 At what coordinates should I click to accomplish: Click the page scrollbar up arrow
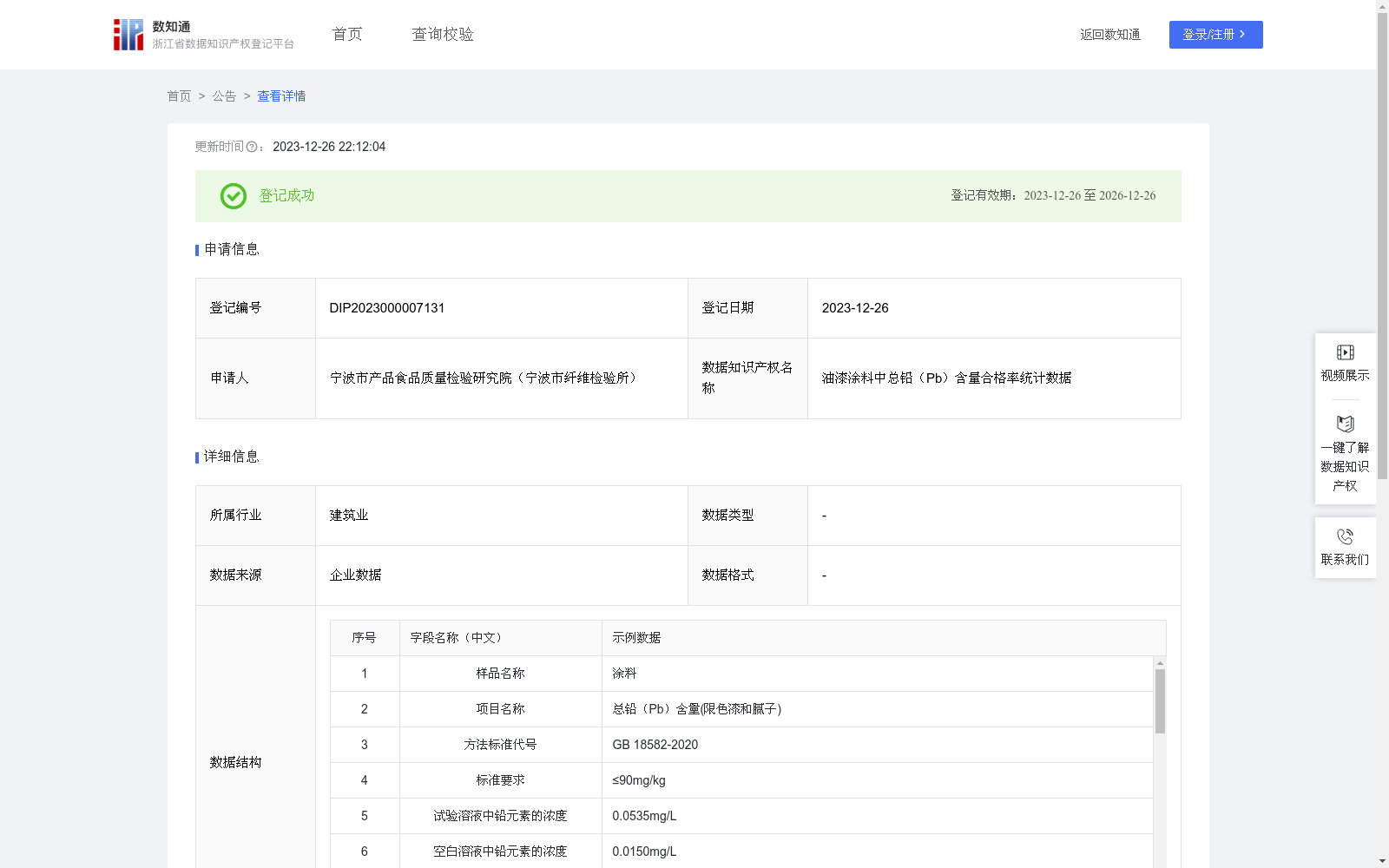coord(1382,6)
